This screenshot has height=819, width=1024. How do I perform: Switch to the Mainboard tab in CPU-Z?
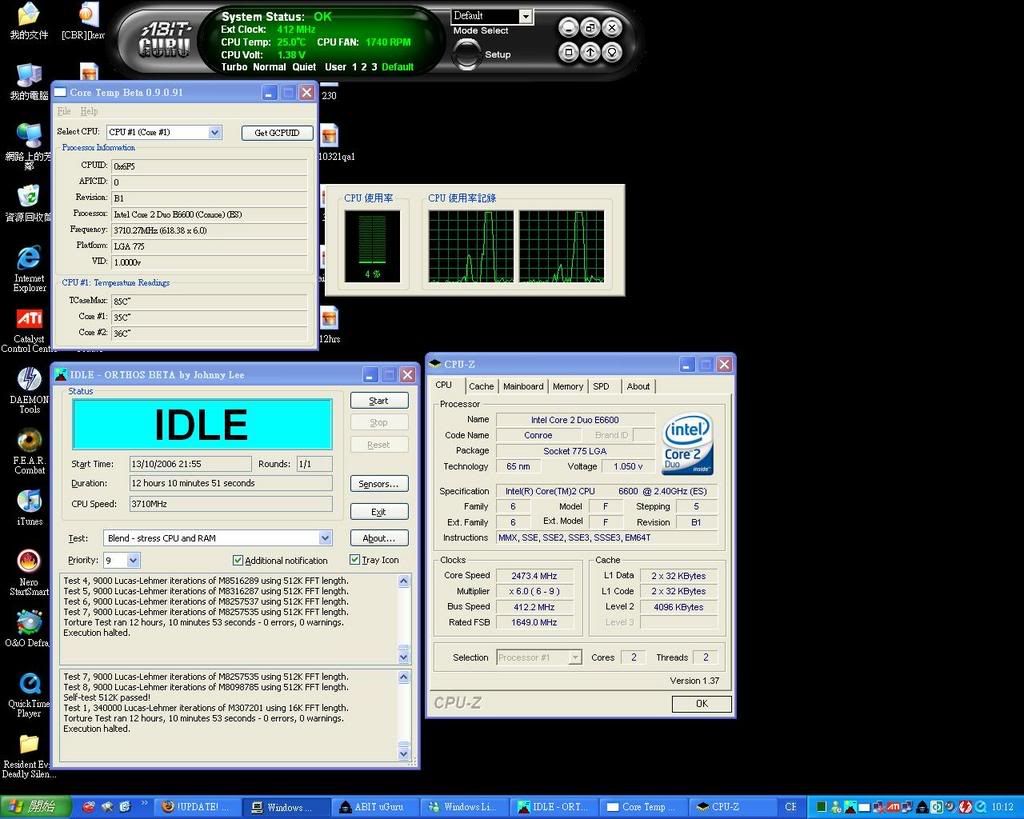[x=523, y=387]
